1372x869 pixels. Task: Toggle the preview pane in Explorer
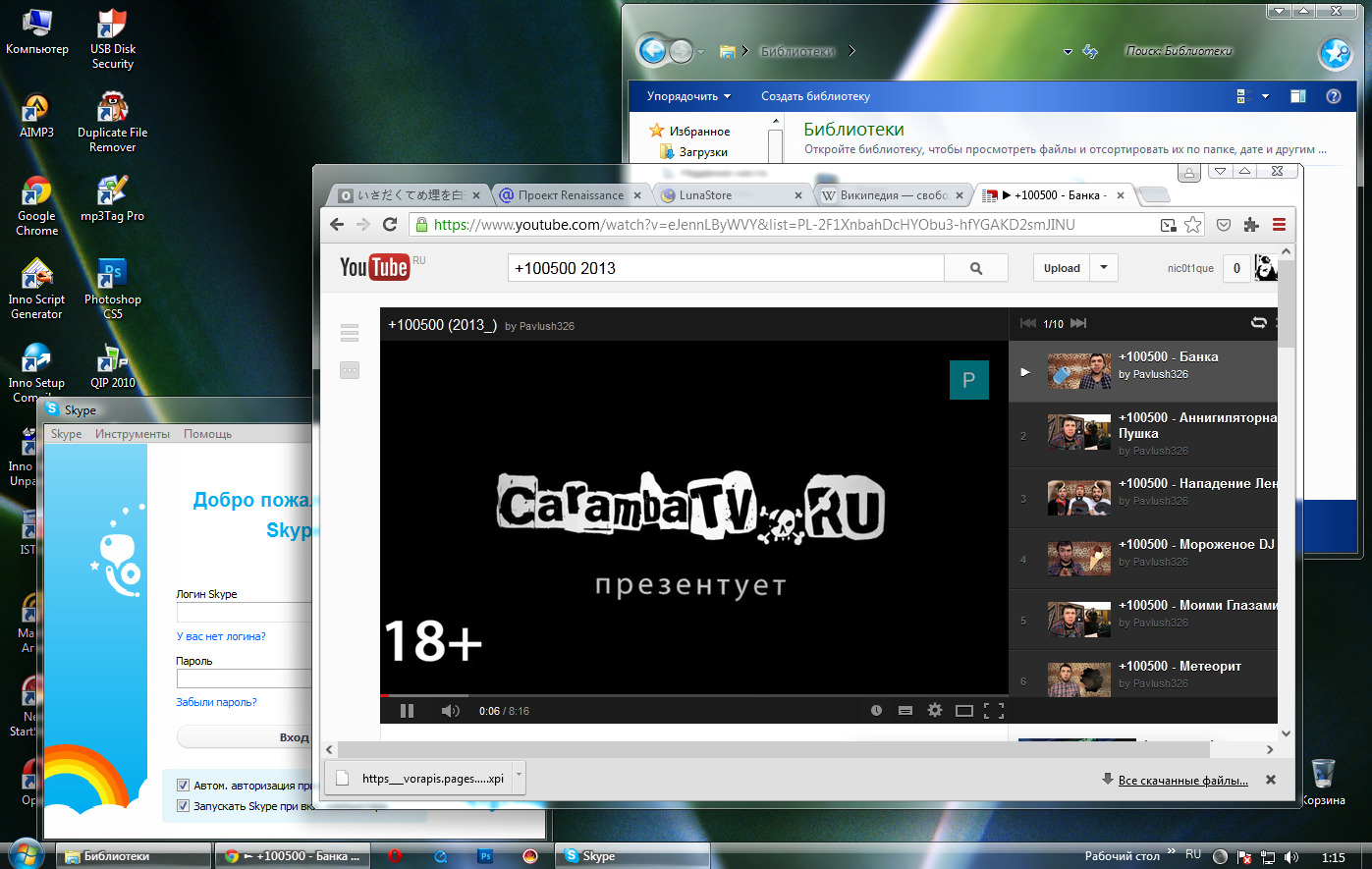click(1297, 96)
